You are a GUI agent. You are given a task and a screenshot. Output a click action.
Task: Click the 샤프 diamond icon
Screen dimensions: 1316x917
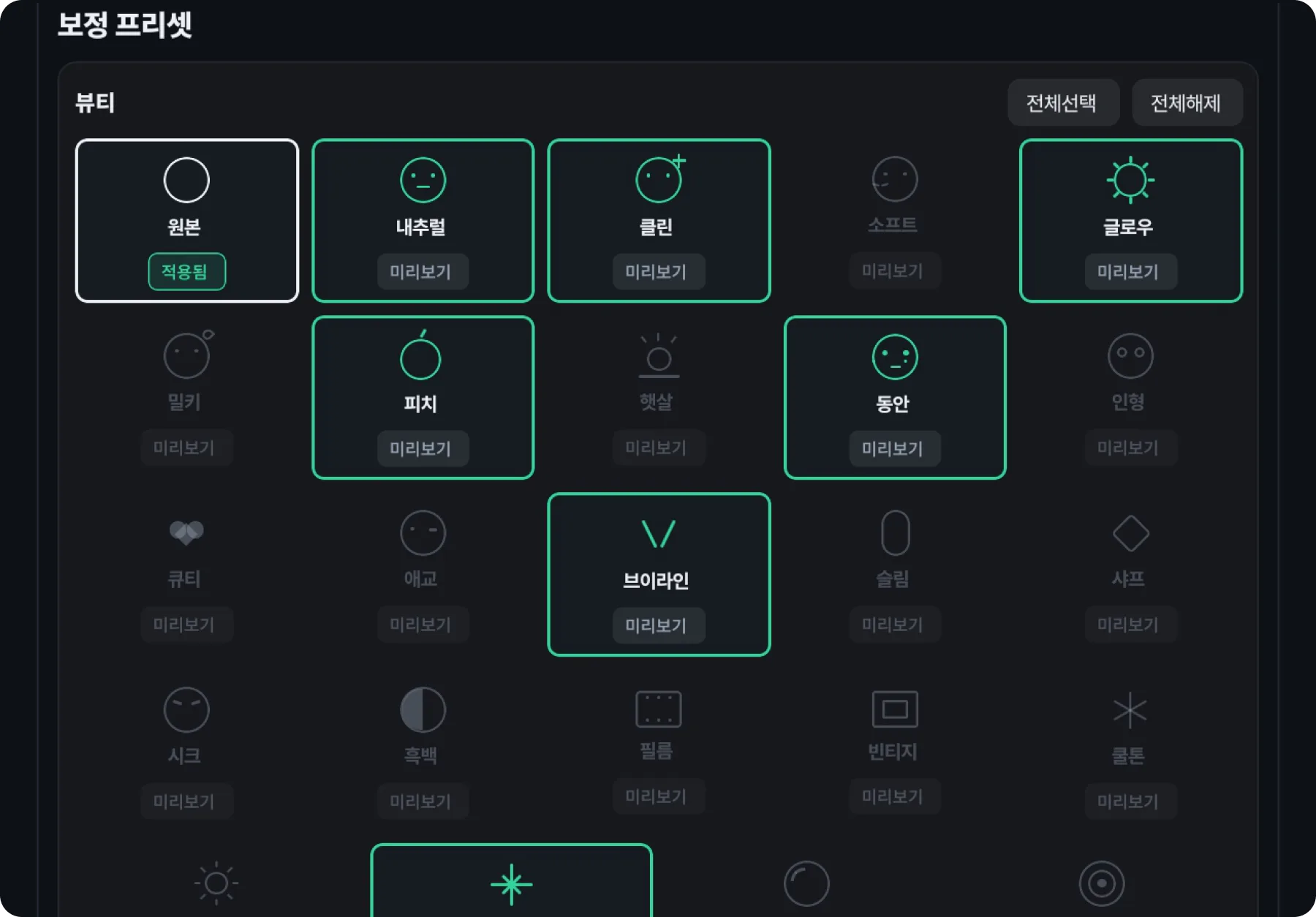pyautogui.click(x=1130, y=533)
